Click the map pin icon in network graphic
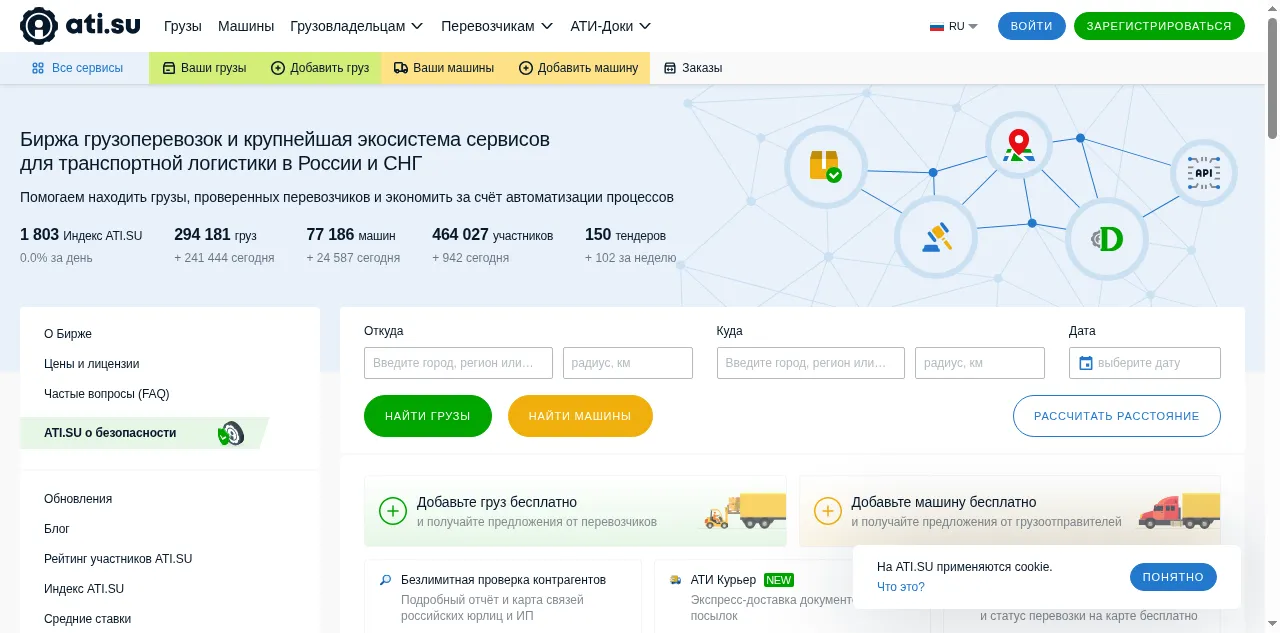Image resolution: width=1280 pixels, height=633 pixels. 1018,146
